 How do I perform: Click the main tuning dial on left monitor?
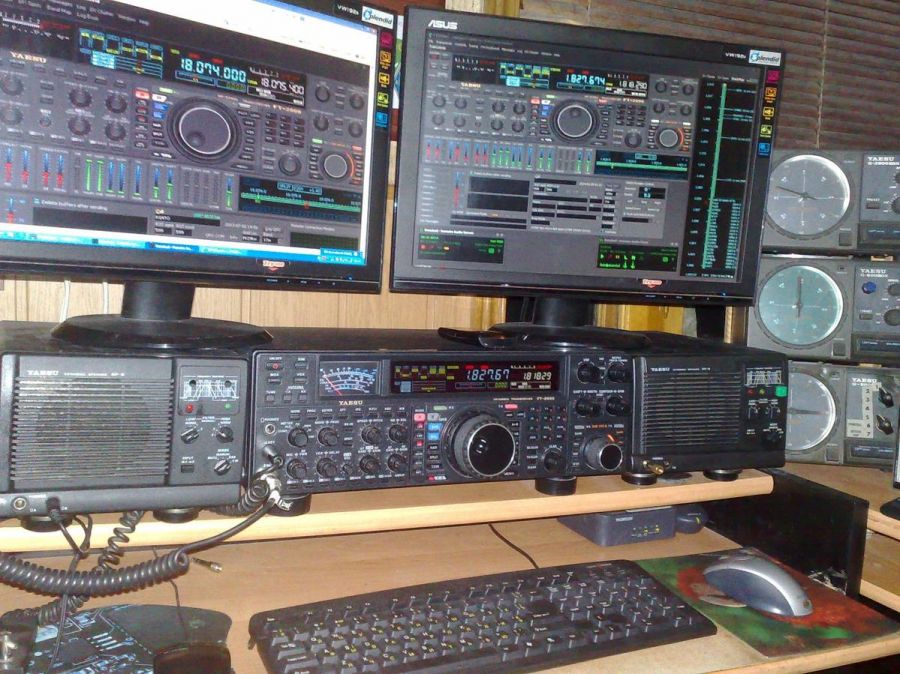point(204,129)
